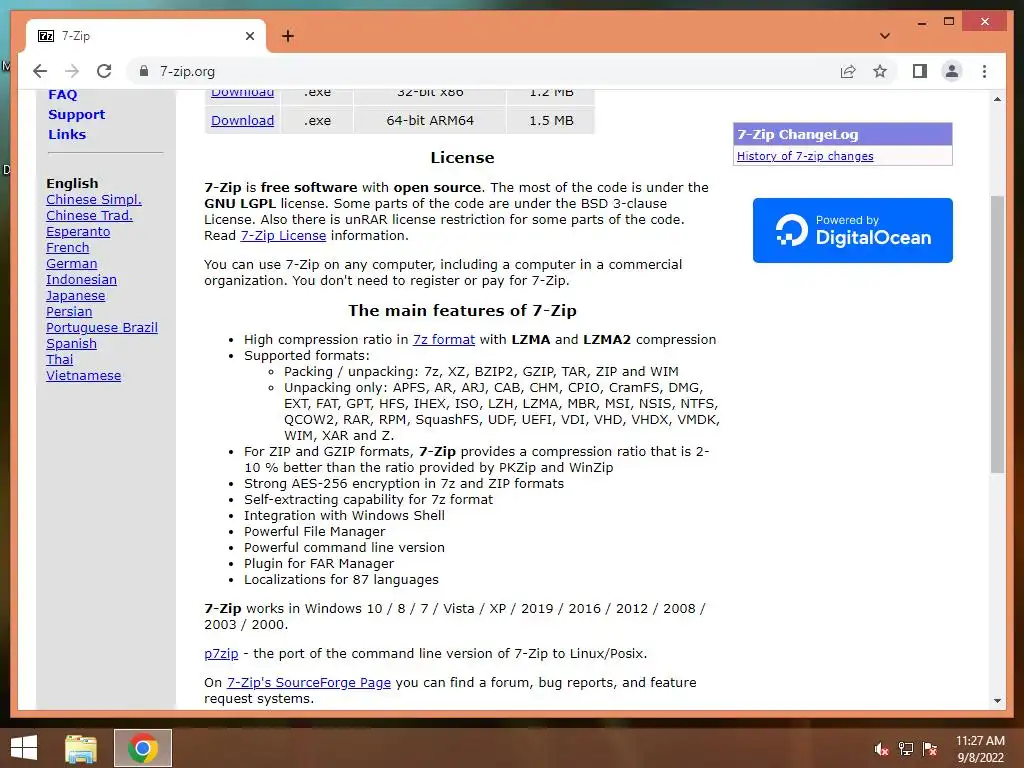Open the FAQ sidebar link
The width and height of the screenshot is (1024, 768).
tap(63, 94)
